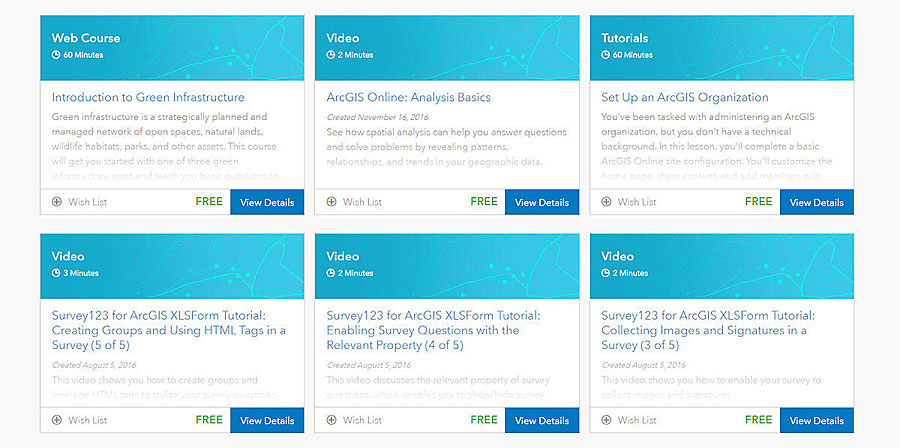View Details for Survey123 tutorial 3 of 5
900x448 pixels.
tap(816, 420)
